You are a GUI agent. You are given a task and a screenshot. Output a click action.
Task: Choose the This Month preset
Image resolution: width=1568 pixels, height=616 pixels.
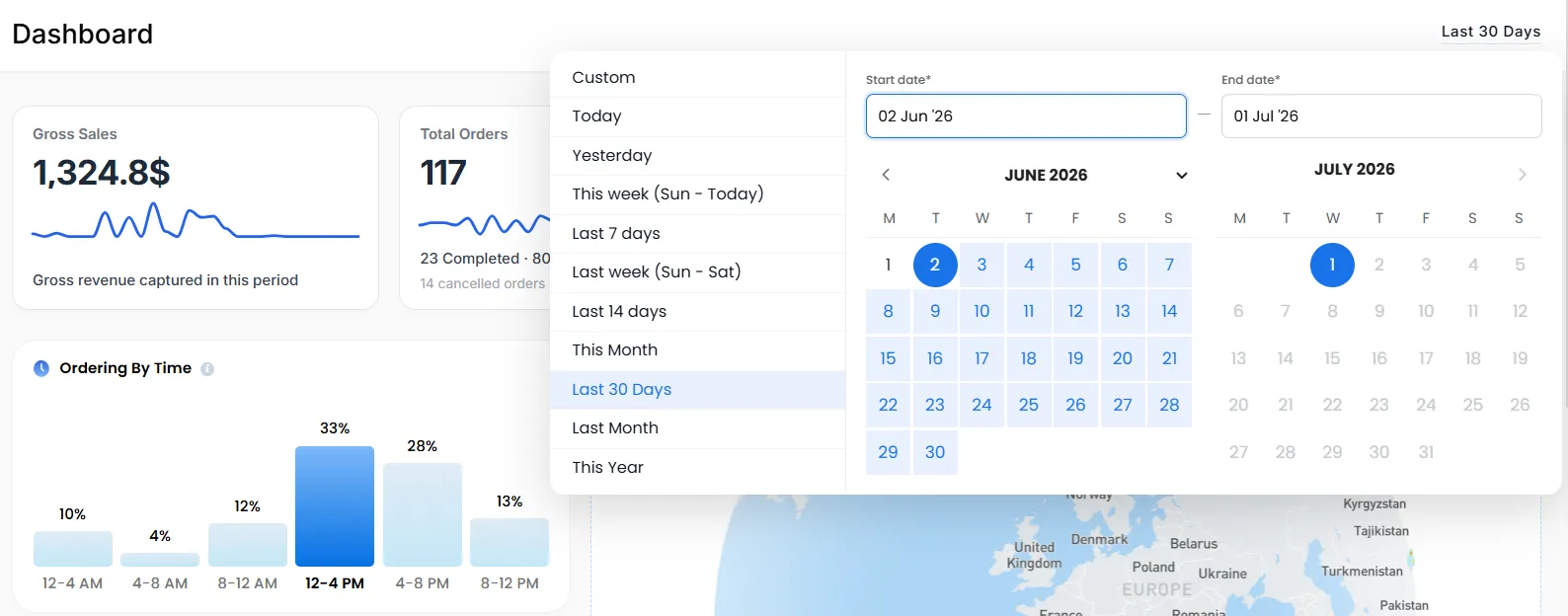tap(698, 350)
